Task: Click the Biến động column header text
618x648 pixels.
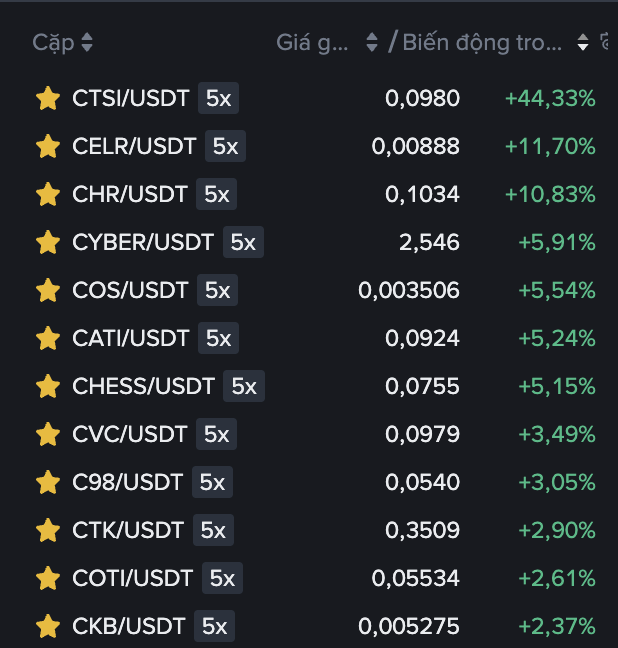Action: [482, 43]
